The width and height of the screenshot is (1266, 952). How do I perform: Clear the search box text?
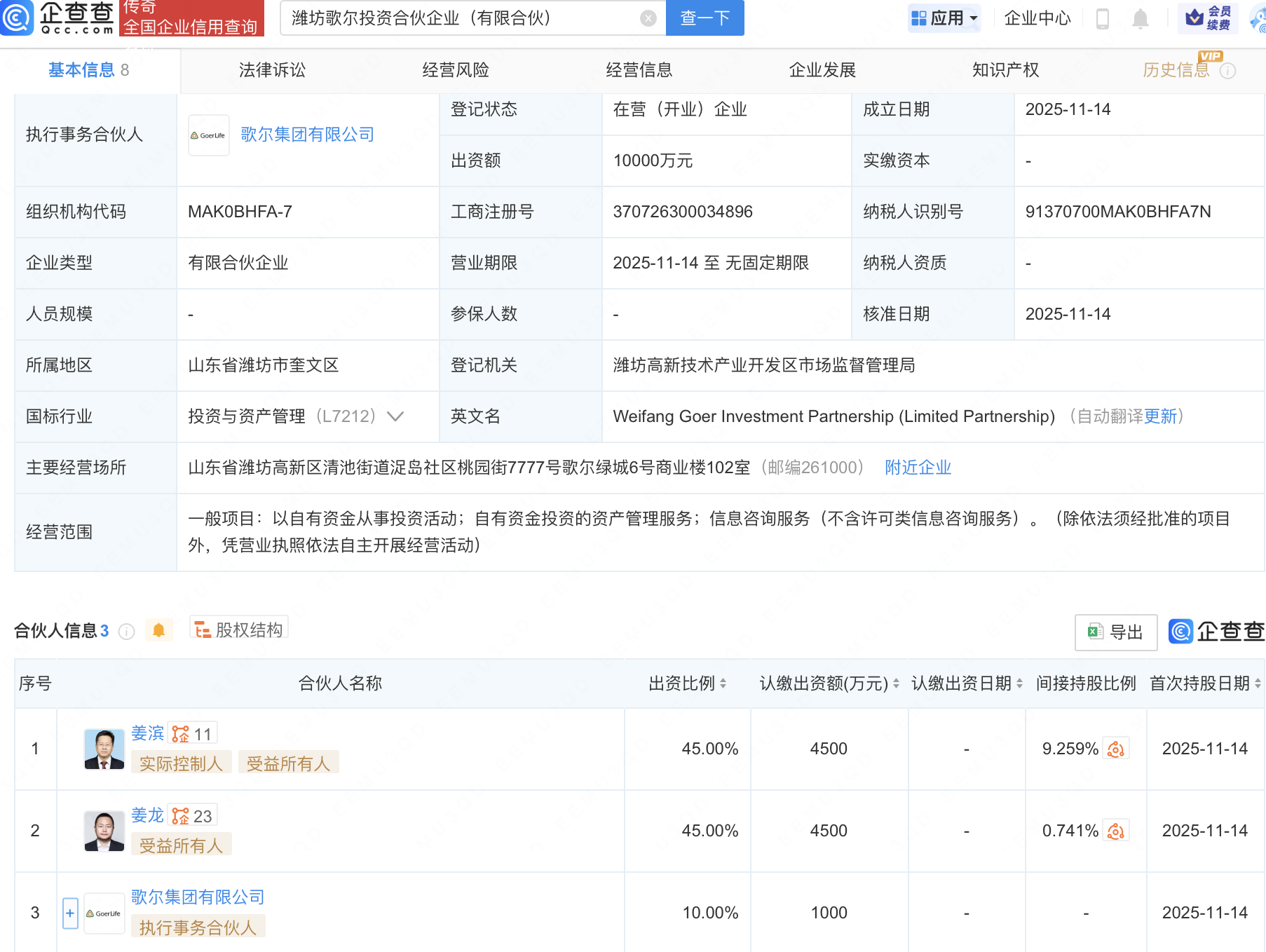[648, 18]
